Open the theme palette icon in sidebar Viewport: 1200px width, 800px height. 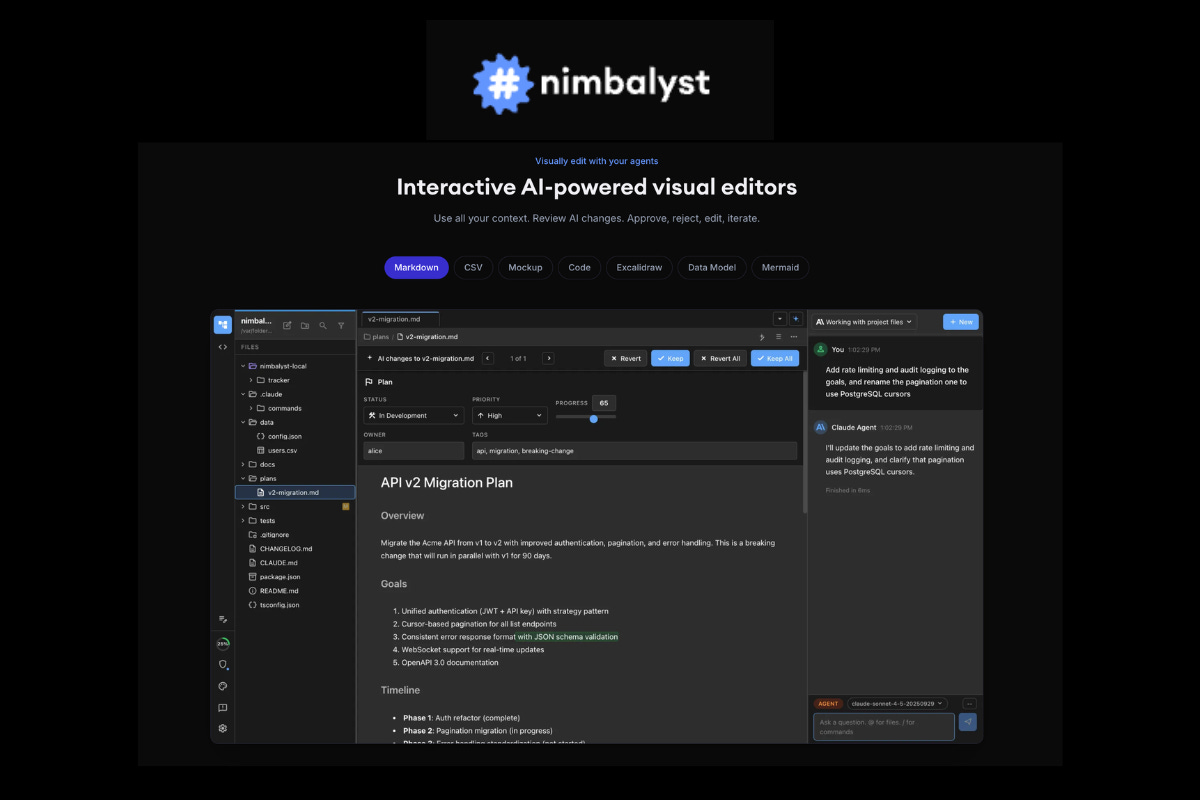point(222,686)
